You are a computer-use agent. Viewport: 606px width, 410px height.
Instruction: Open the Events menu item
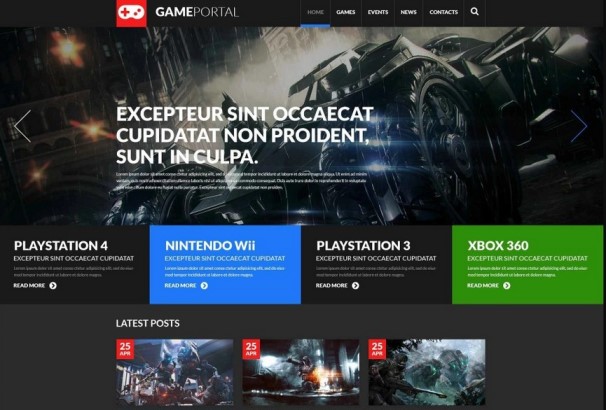[x=378, y=12]
